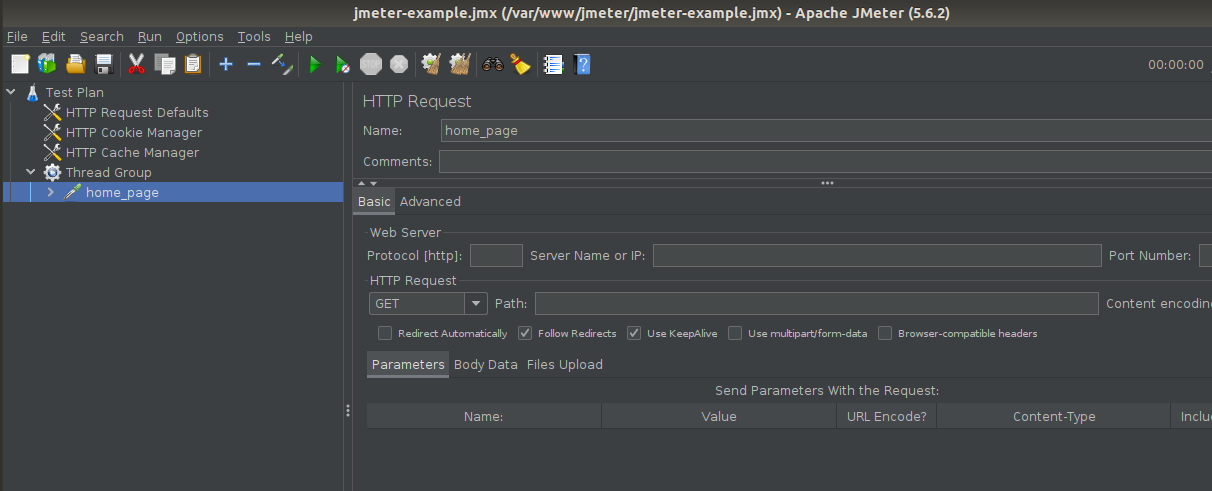
Task: Switch to the Basic tab
Action: click(374, 201)
